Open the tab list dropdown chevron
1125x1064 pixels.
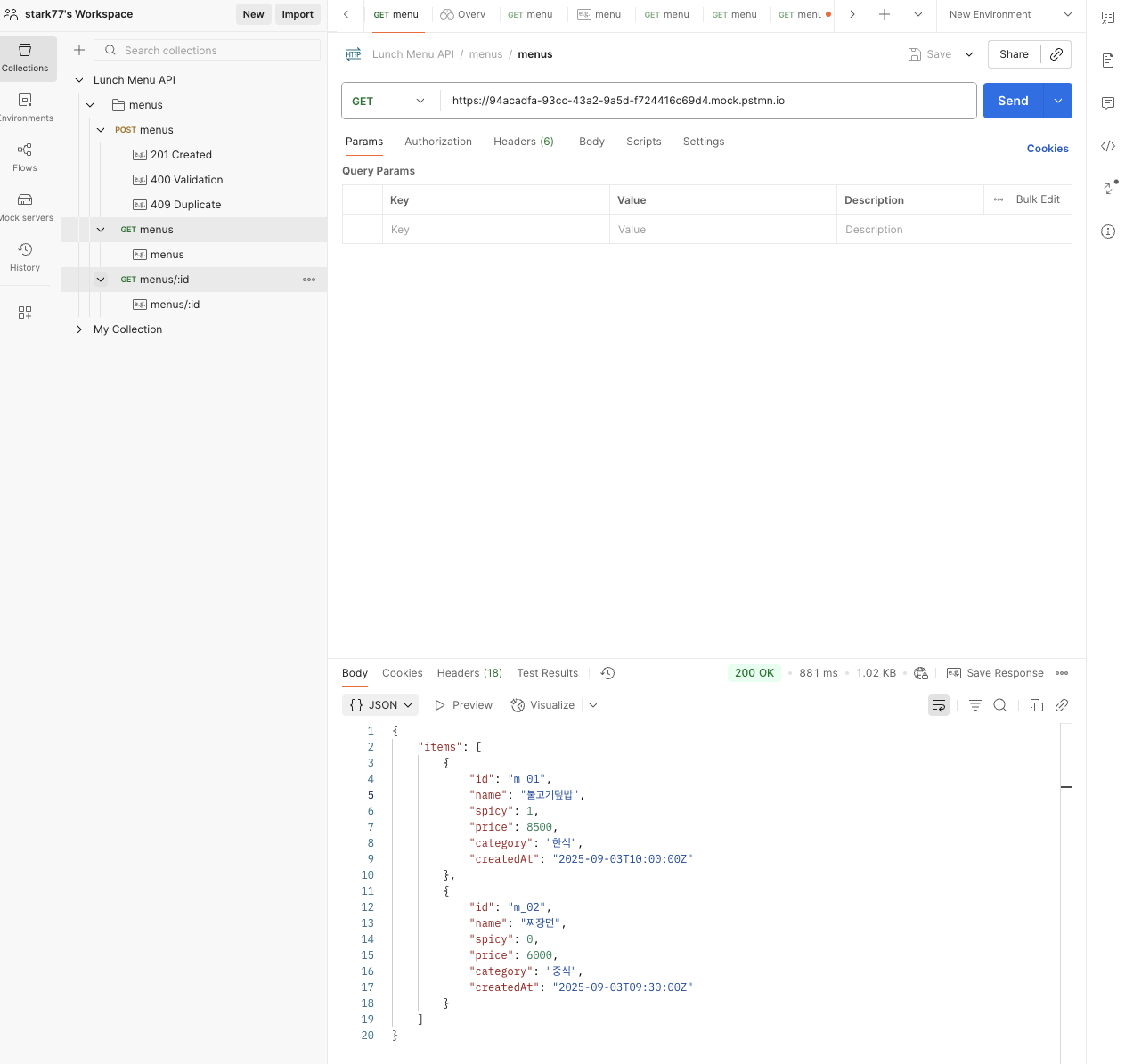tap(918, 14)
